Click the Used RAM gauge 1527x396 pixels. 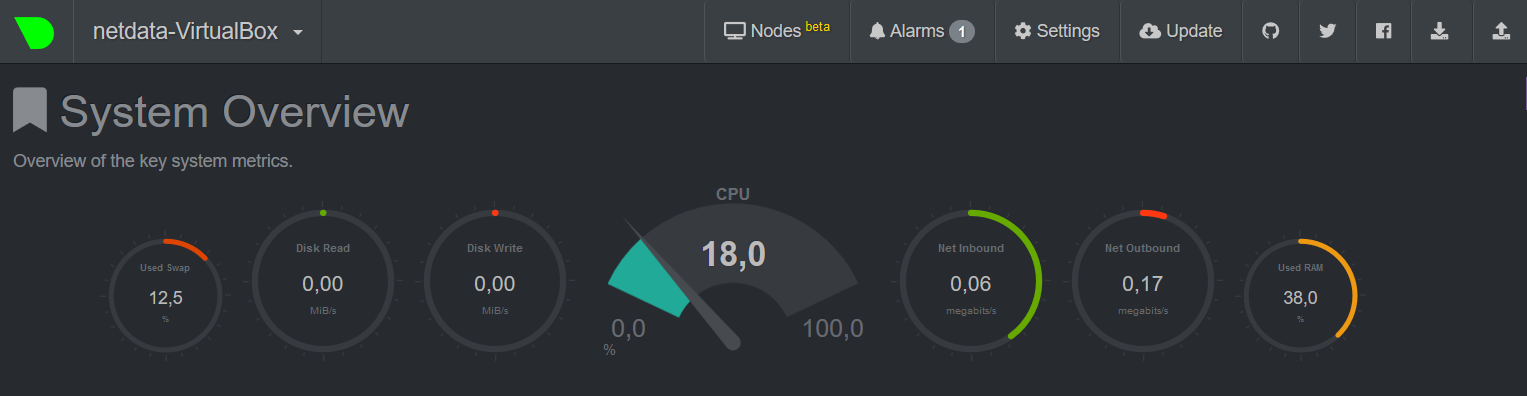(x=1300, y=298)
